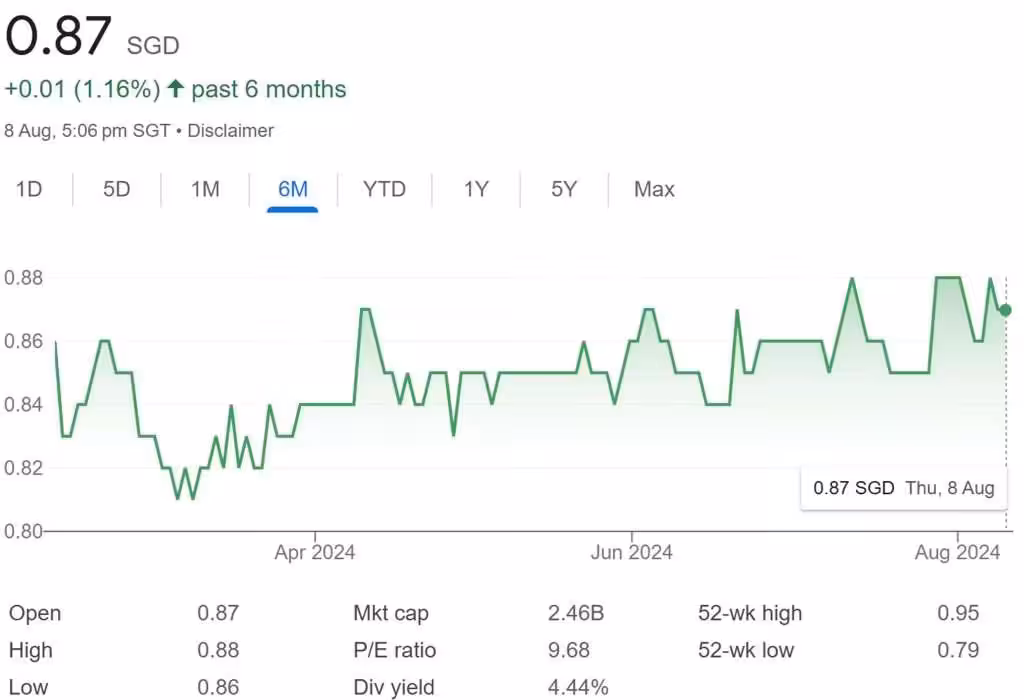Open the 5Y historical view

(563, 189)
